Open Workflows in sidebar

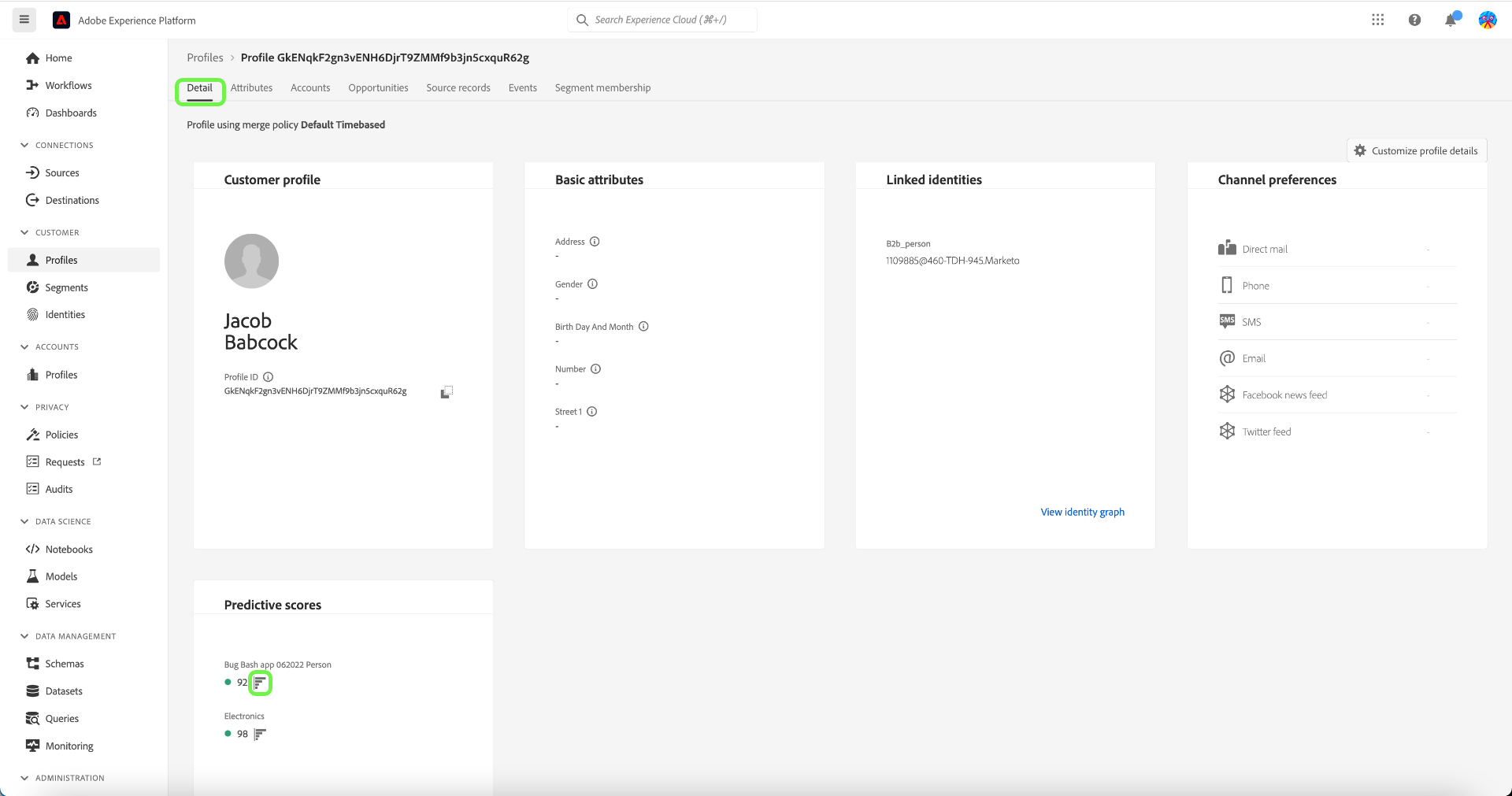coord(83,86)
